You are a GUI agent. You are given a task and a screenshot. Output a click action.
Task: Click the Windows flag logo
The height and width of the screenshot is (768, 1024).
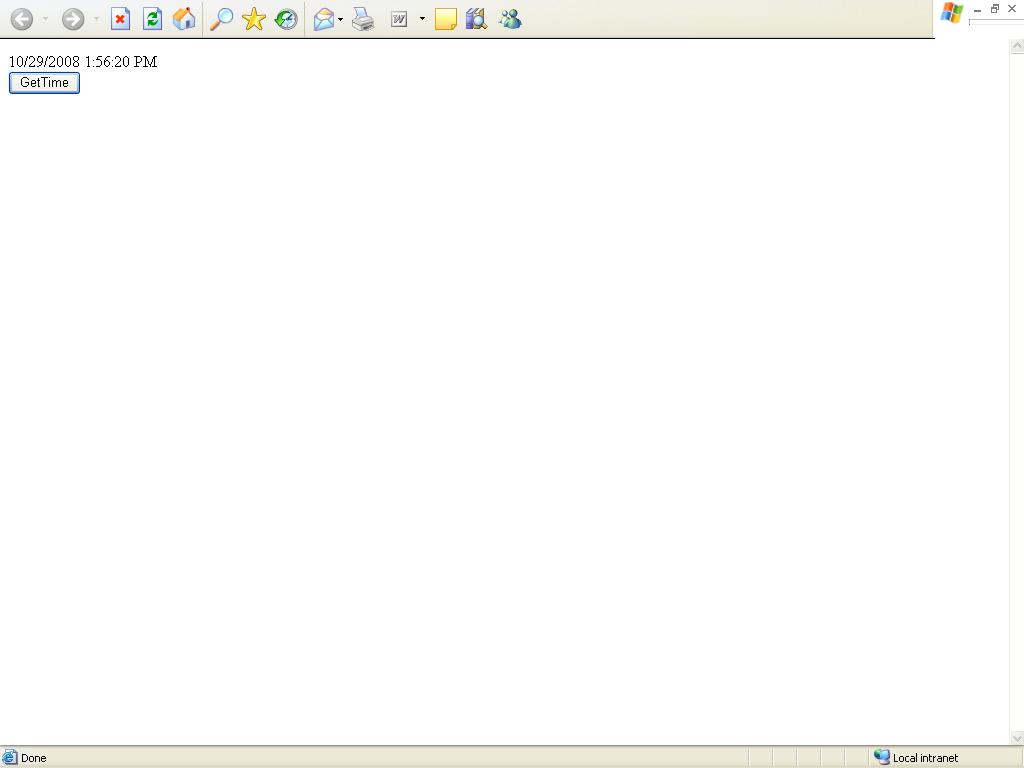click(952, 12)
